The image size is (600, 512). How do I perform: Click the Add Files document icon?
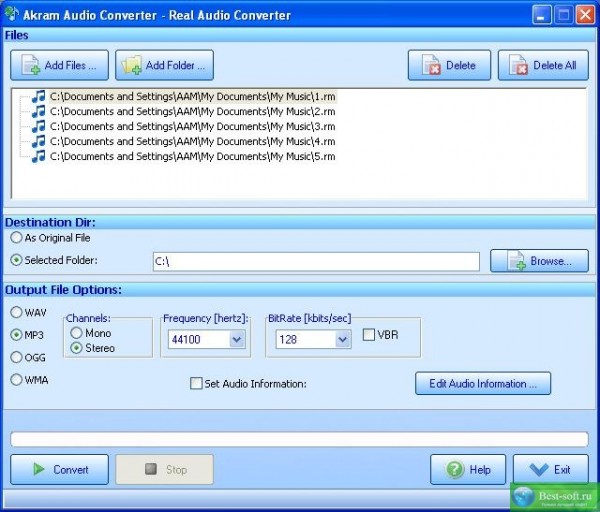31,65
